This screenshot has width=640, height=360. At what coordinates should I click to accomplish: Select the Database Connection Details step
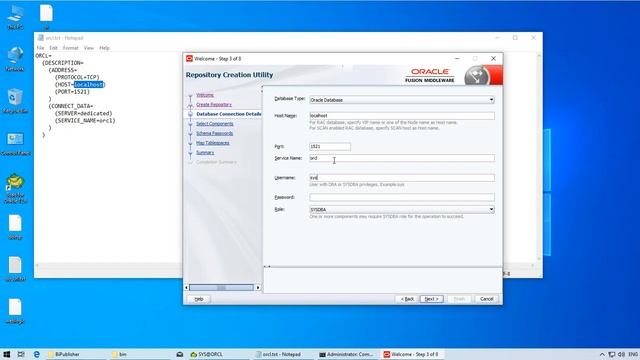tap(229, 114)
